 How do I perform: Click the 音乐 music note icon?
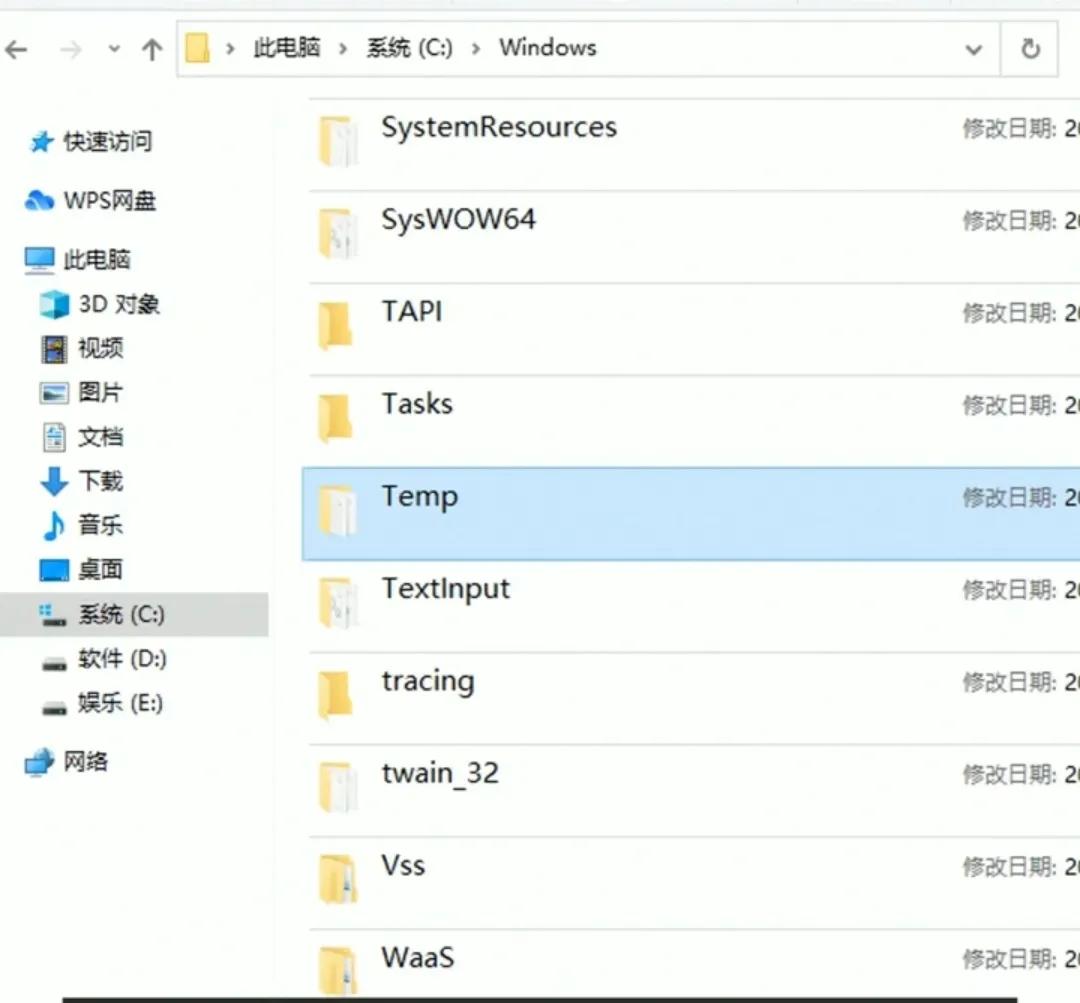[53, 524]
